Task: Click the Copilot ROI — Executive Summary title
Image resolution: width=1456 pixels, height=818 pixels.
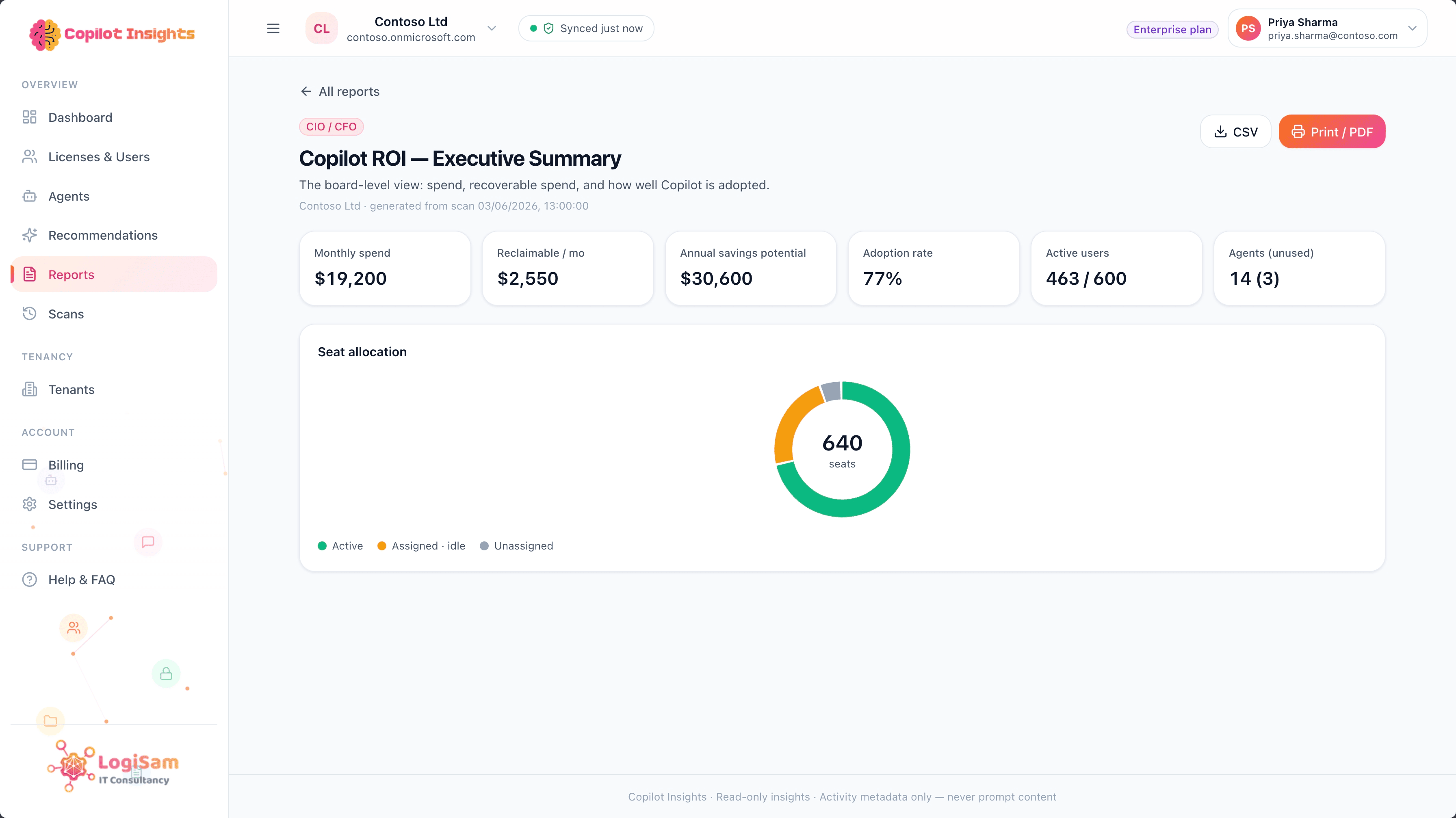Action: (459, 158)
